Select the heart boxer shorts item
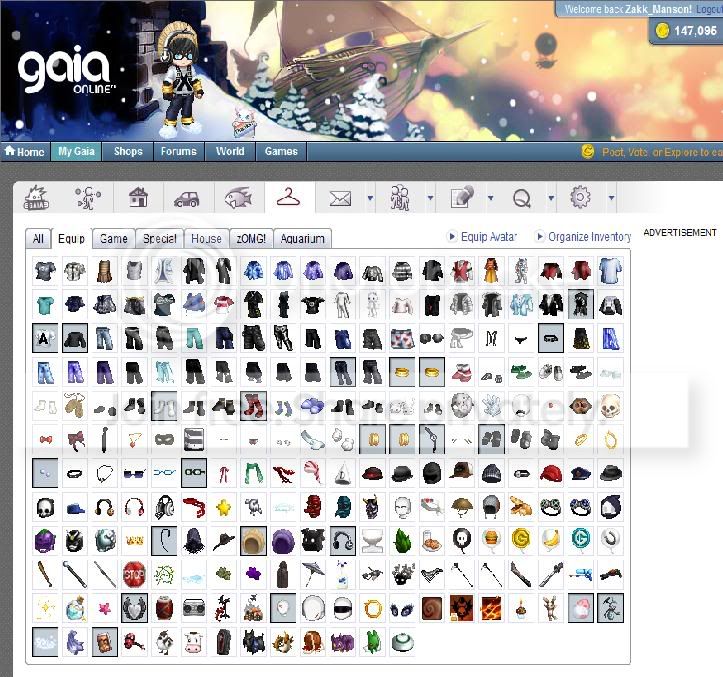The image size is (723, 677). click(x=402, y=338)
